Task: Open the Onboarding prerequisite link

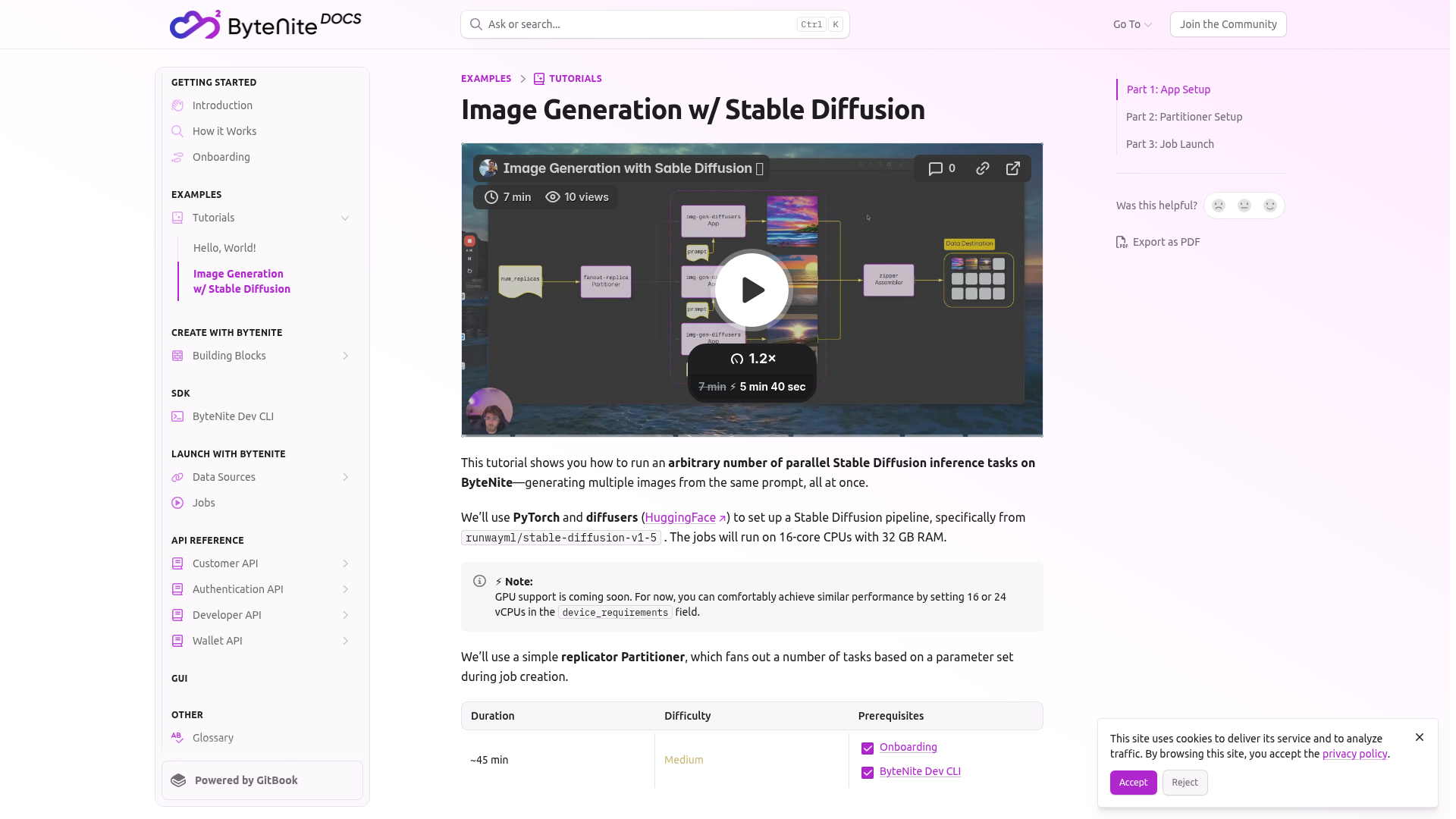Action: [908, 747]
